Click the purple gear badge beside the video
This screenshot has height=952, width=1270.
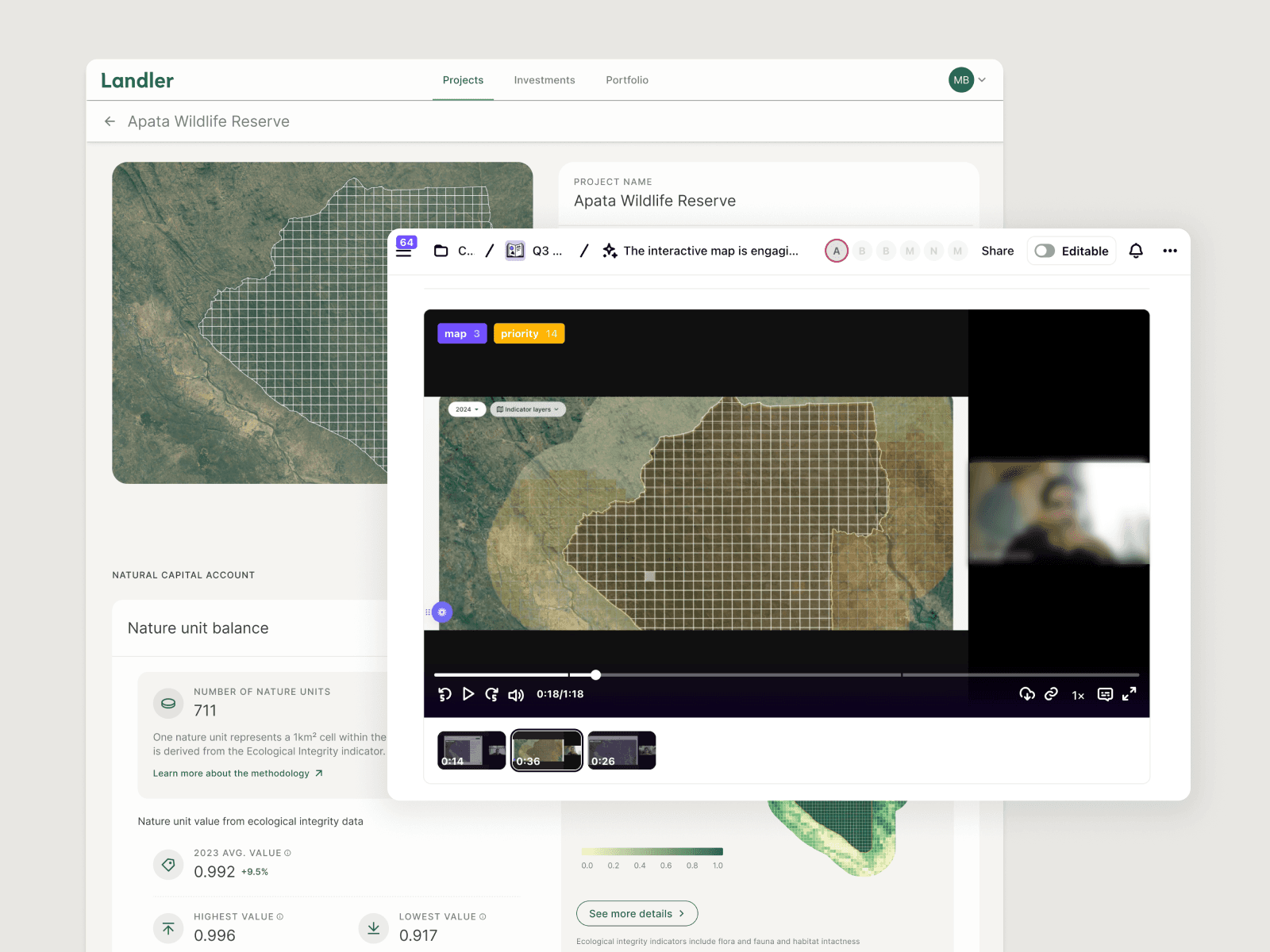pyautogui.click(x=442, y=612)
